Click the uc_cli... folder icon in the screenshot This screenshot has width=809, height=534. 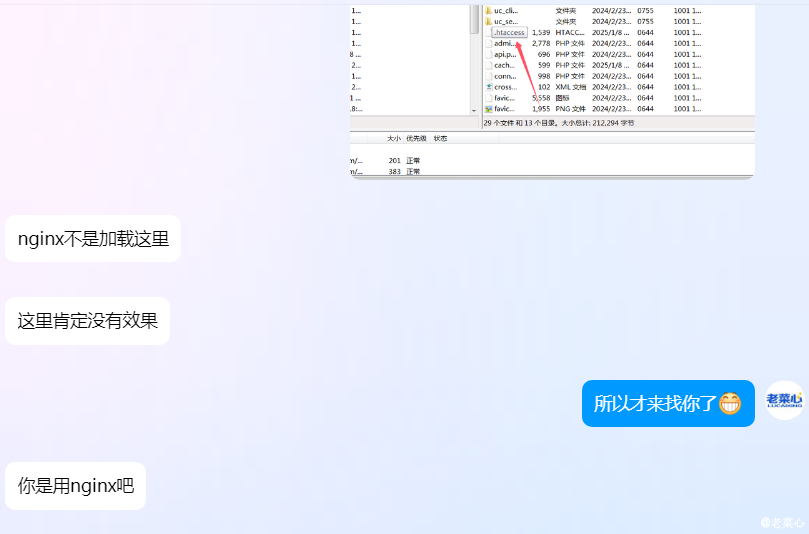(488, 10)
